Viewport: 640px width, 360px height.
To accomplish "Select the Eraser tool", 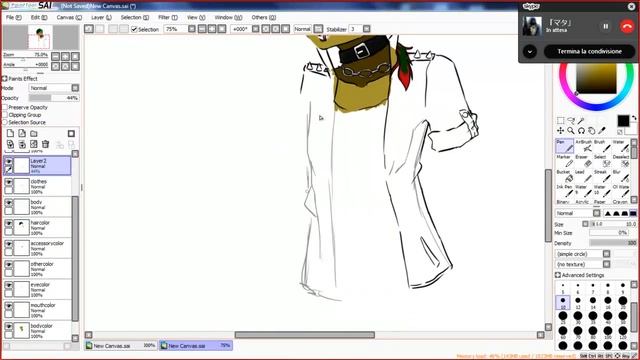I will (x=584, y=162).
